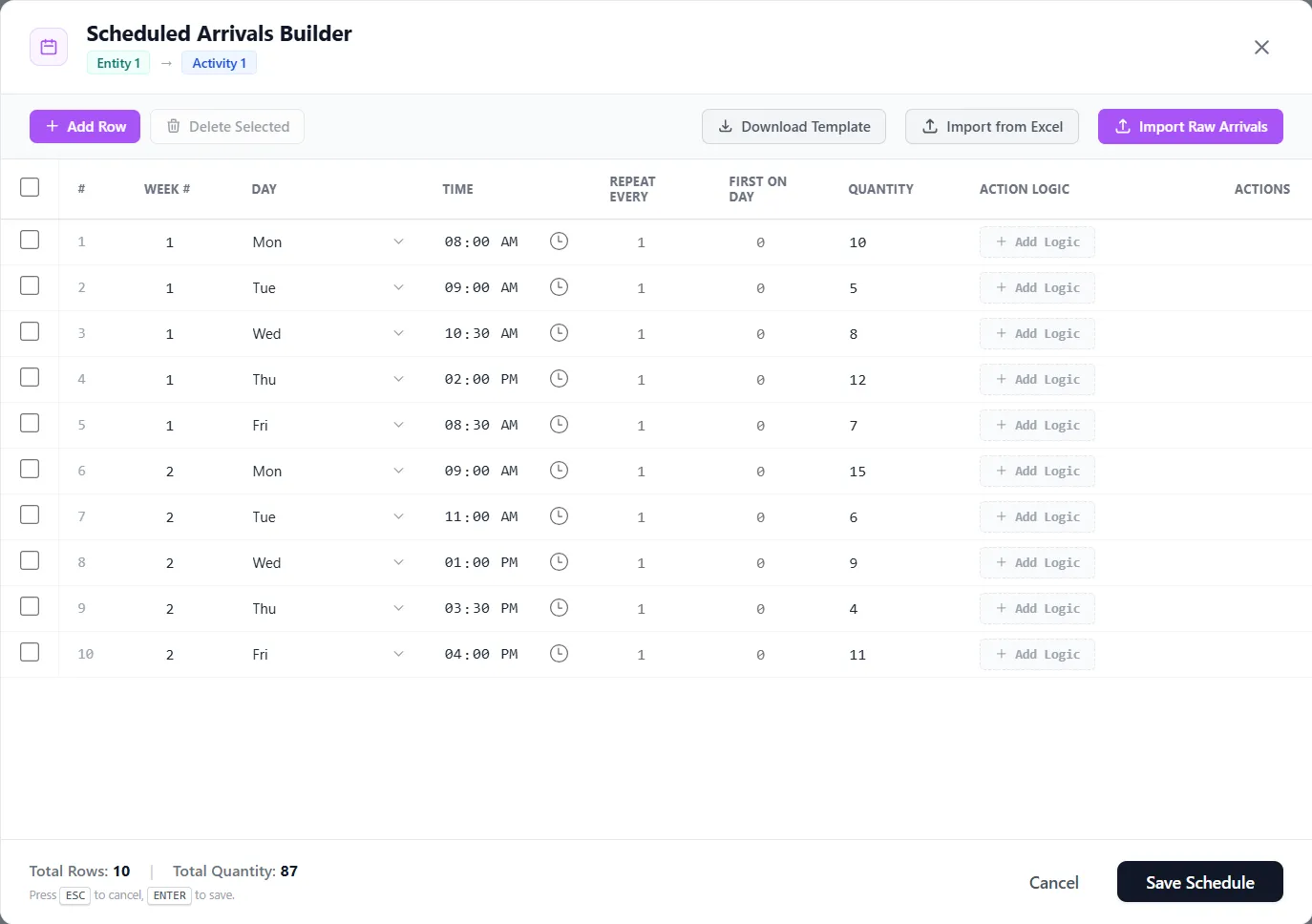Edit first on day value in row 8
1312x924 pixels.
pos(760,563)
